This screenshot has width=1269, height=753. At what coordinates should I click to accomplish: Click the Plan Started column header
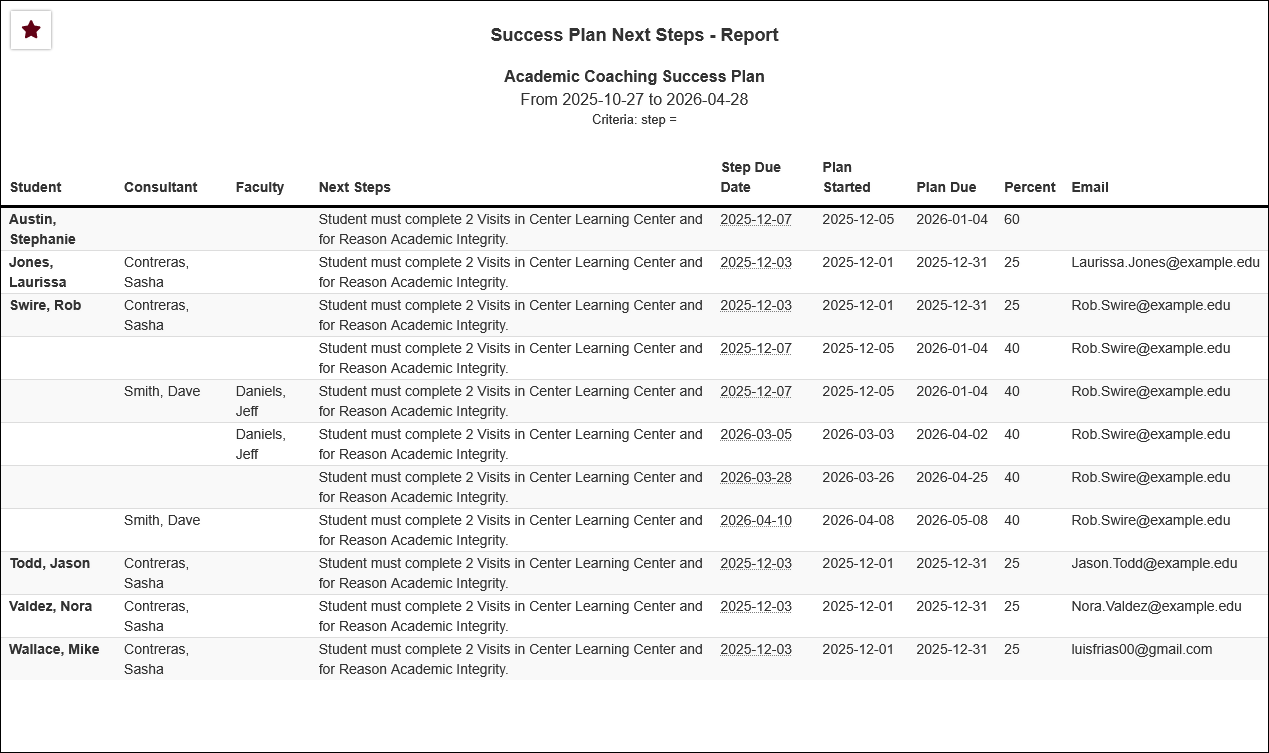(846, 177)
